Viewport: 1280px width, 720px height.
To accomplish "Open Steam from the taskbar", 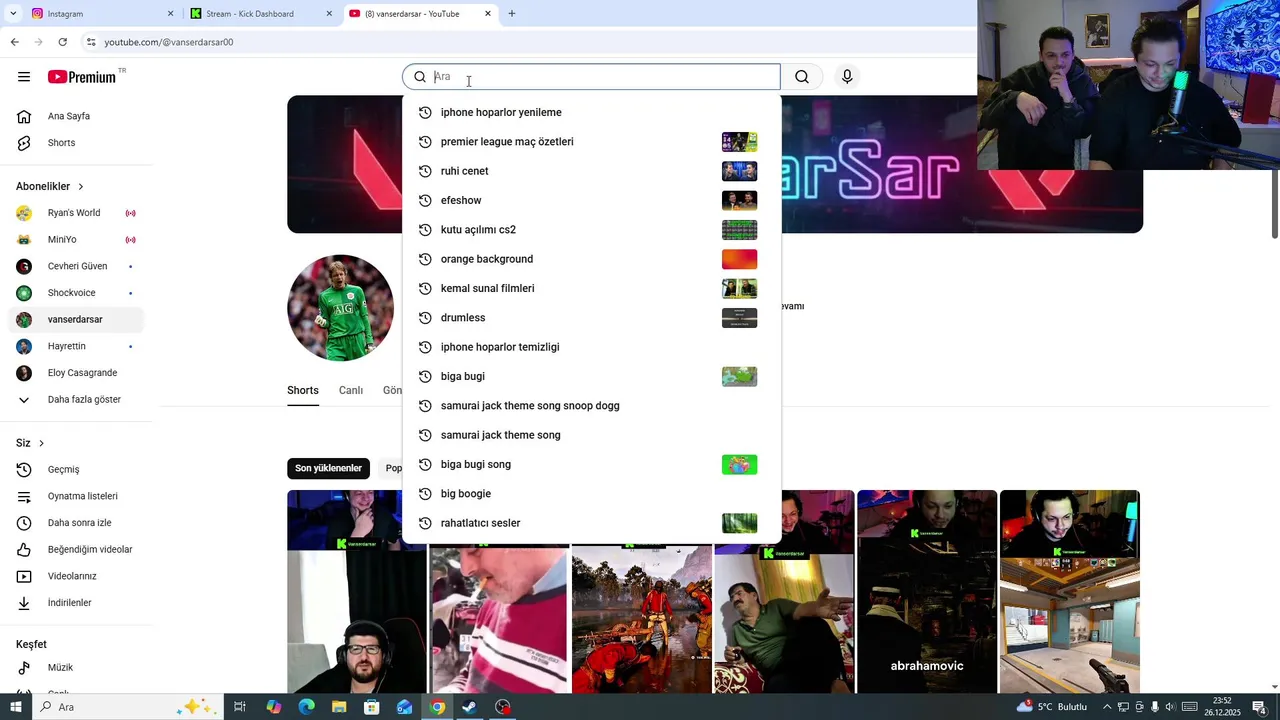I will [x=469, y=707].
